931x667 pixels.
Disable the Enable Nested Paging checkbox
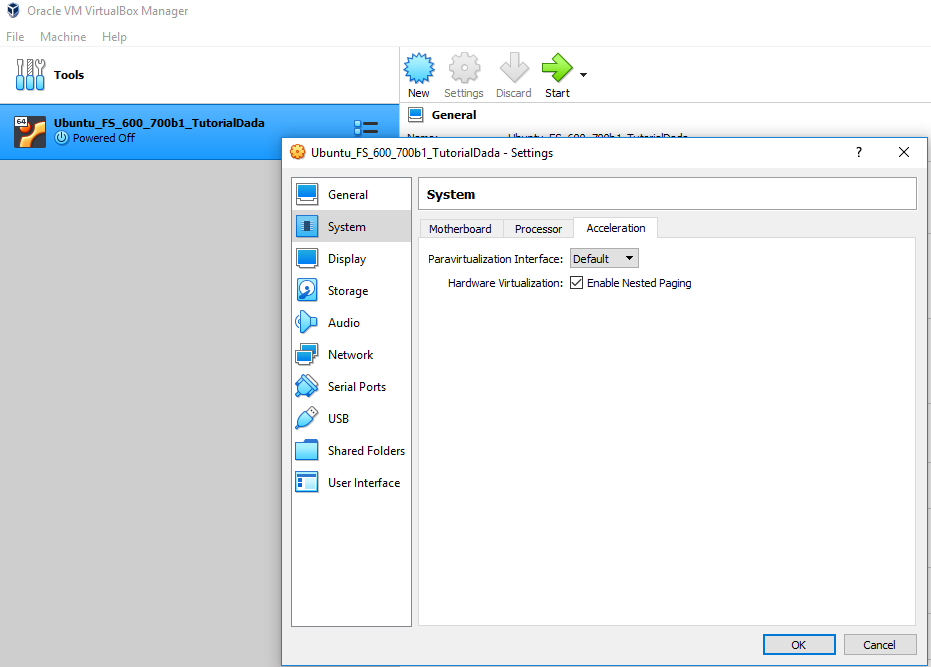[x=576, y=283]
